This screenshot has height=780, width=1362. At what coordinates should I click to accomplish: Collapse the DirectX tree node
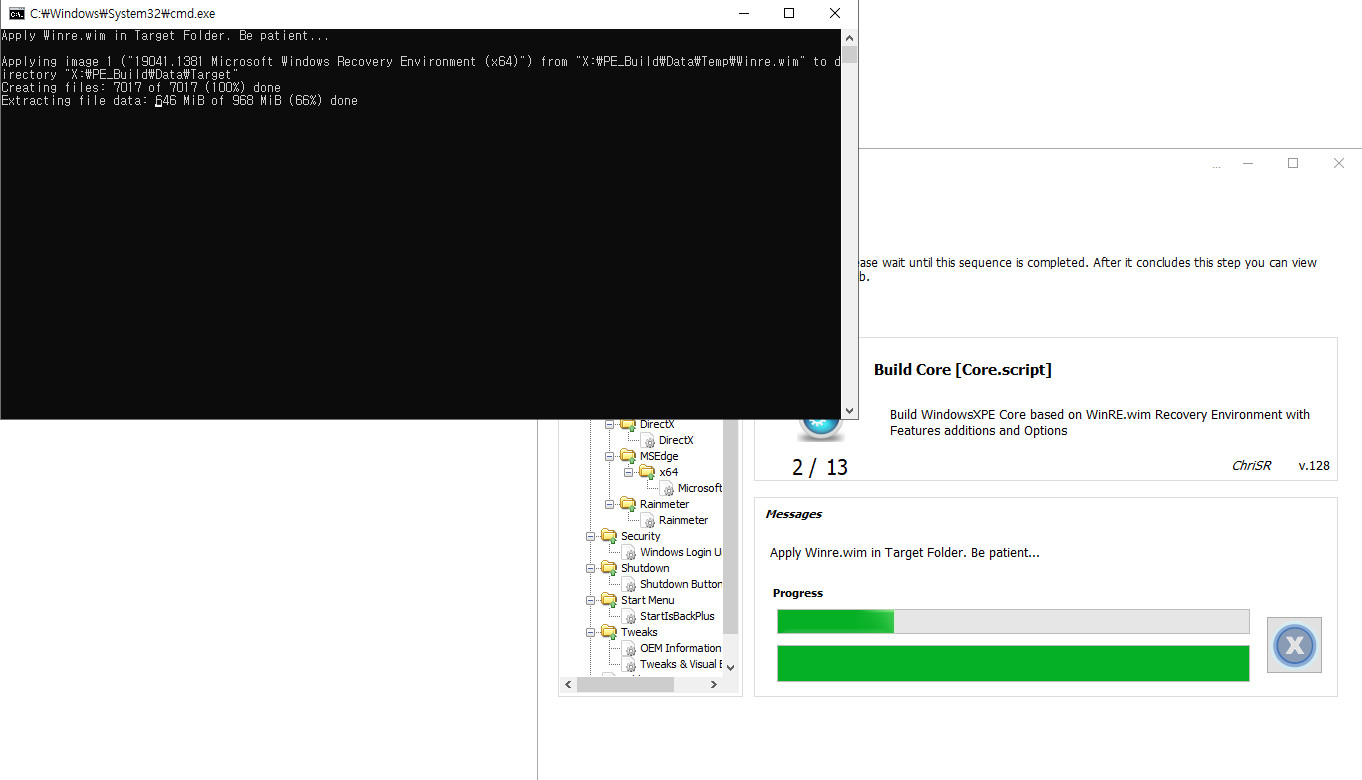(x=610, y=425)
